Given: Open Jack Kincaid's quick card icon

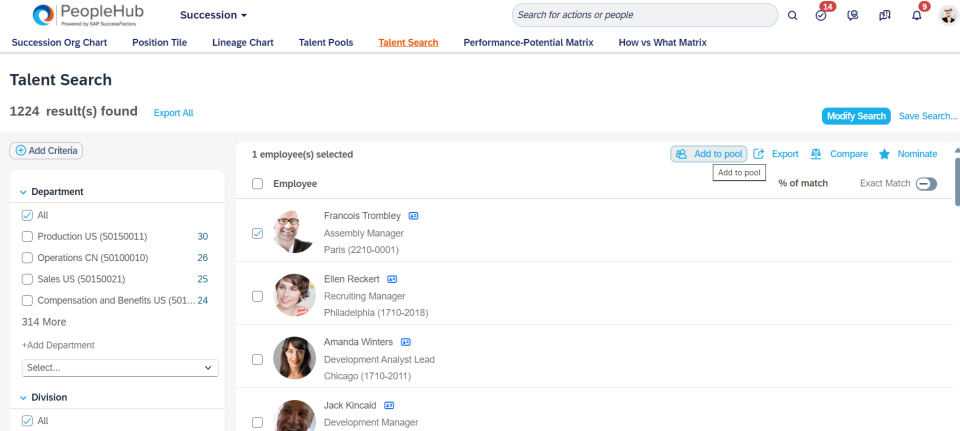Looking at the screenshot, I should click(389, 405).
